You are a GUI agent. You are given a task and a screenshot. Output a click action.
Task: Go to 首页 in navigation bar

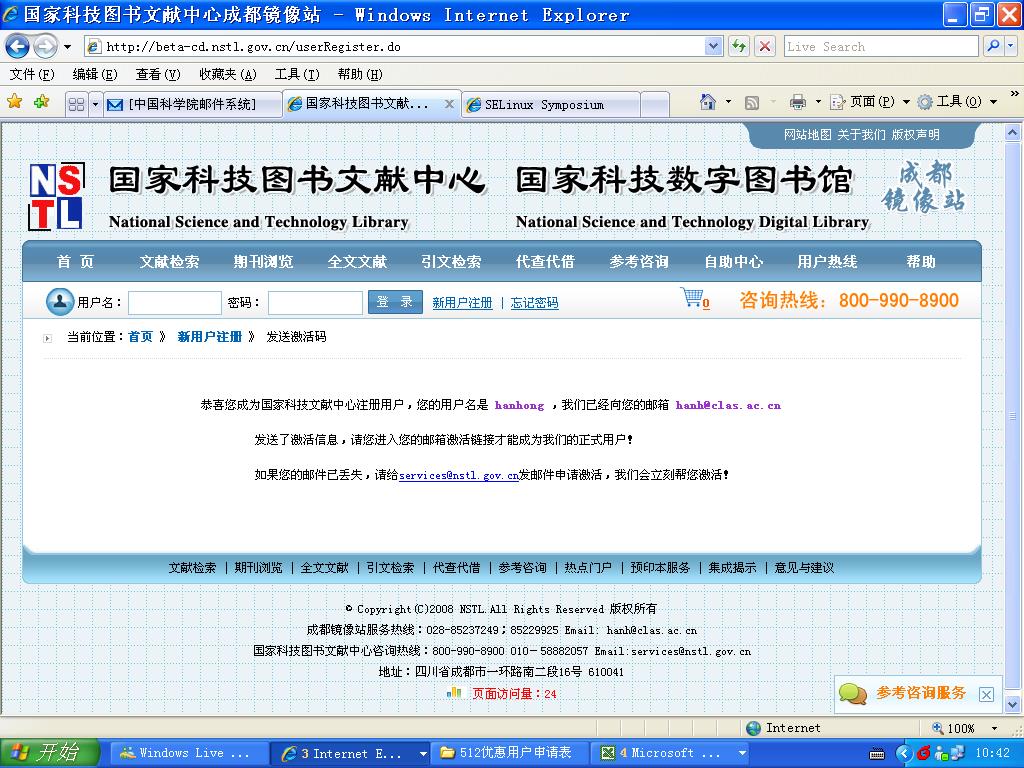75,262
